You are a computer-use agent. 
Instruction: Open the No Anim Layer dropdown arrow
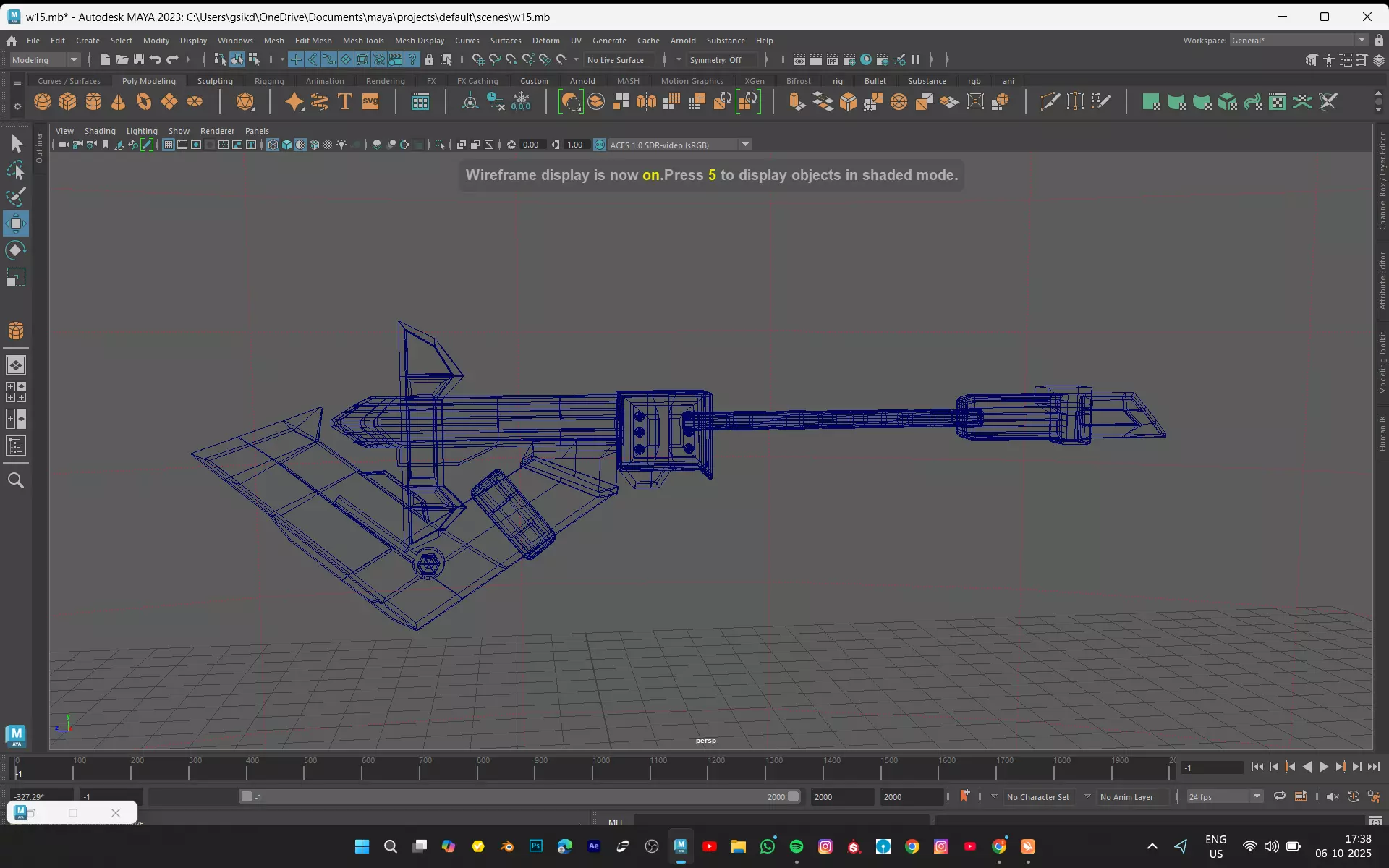point(1087,796)
